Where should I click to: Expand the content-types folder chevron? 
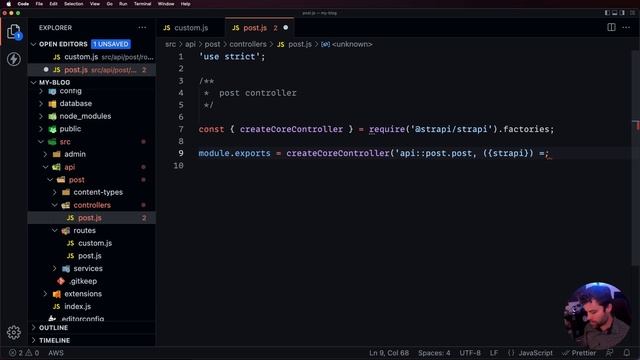coord(55,192)
